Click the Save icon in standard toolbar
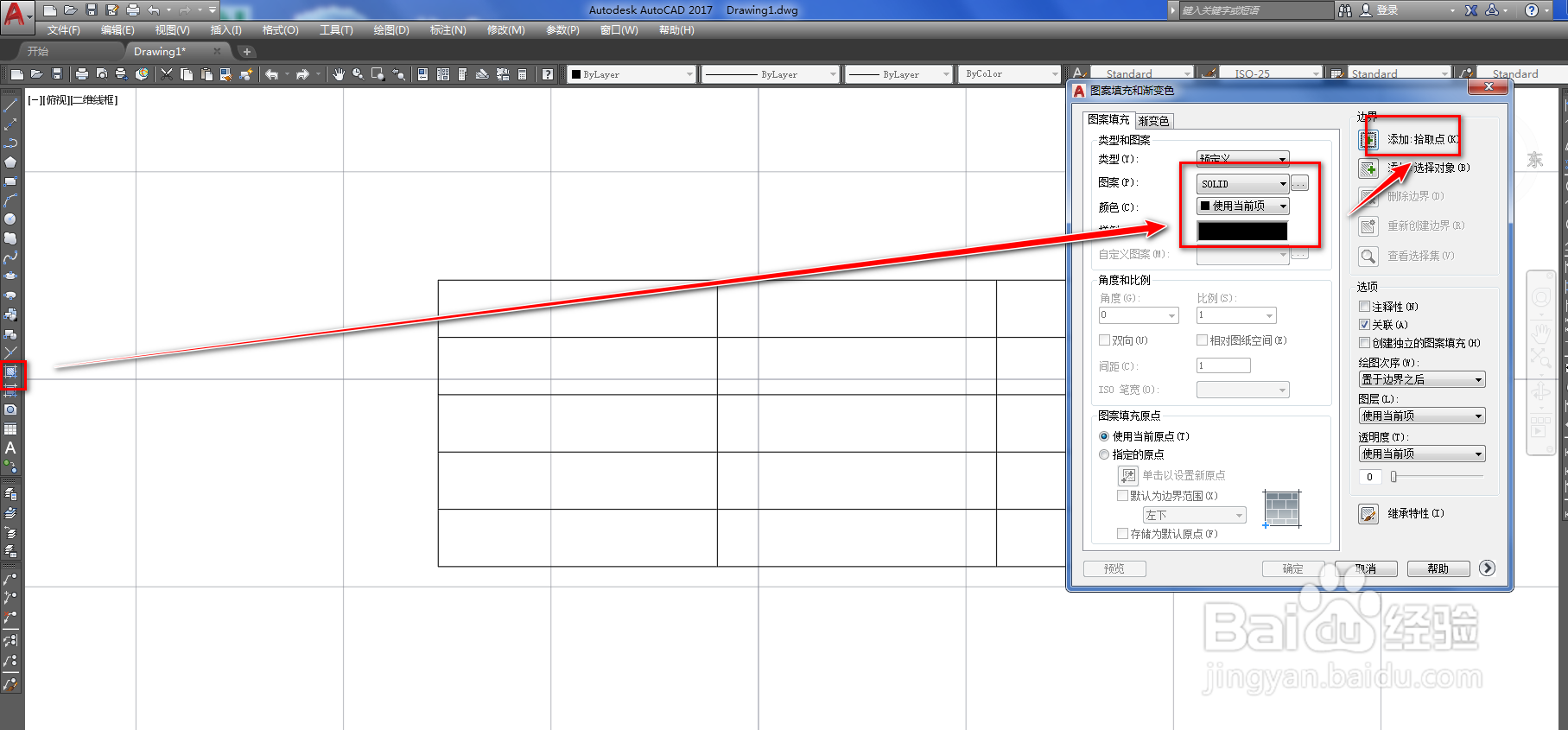The height and width of the screenshot is (730, 1568). pyautogui.click(x=57, y=74)
